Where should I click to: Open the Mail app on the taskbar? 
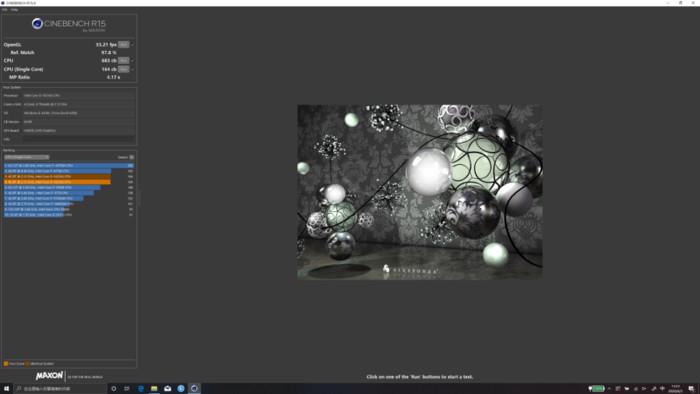point(167,389)
